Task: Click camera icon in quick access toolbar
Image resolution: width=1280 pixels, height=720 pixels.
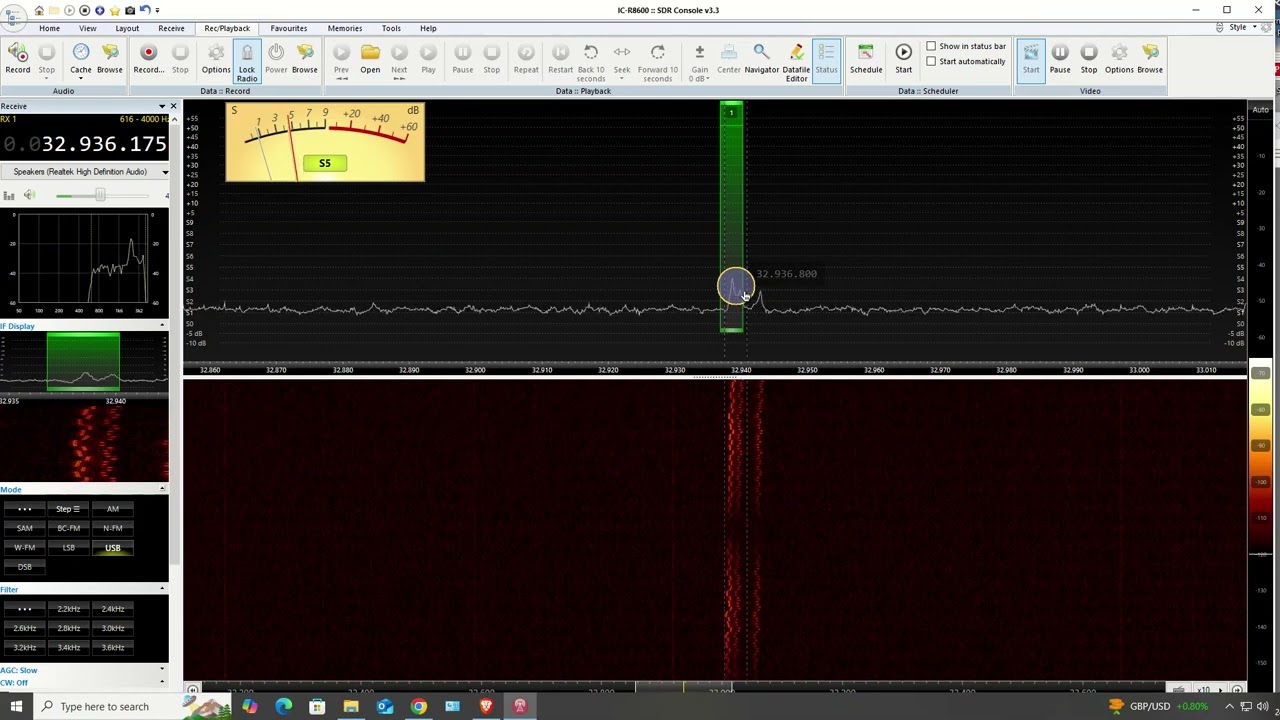Action: point(130,10)
